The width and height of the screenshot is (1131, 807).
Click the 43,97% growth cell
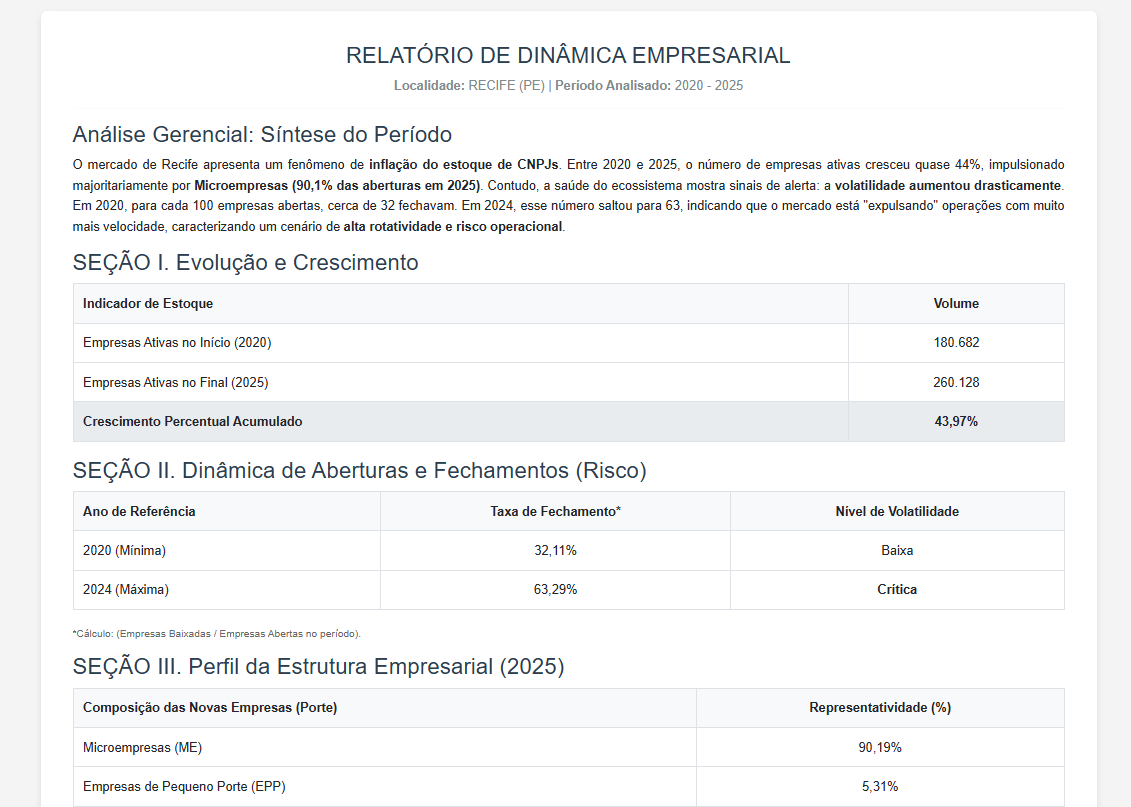coord(955,421)
